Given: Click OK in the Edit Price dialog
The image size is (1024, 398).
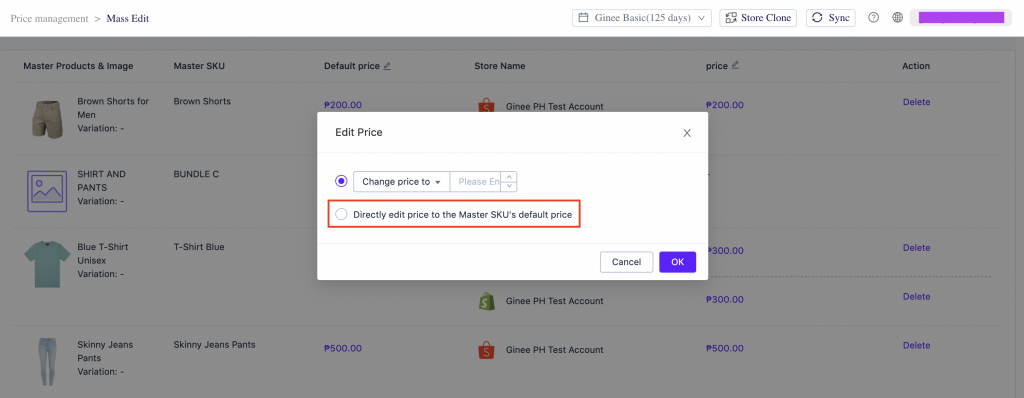Looking at the screenshot, I should (x=677, y=262).
